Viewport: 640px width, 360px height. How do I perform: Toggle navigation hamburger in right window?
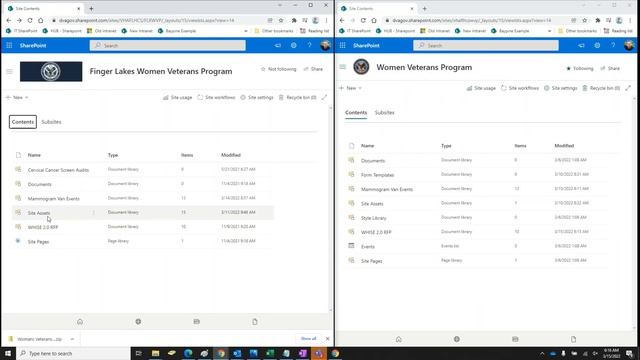point(342,67)
